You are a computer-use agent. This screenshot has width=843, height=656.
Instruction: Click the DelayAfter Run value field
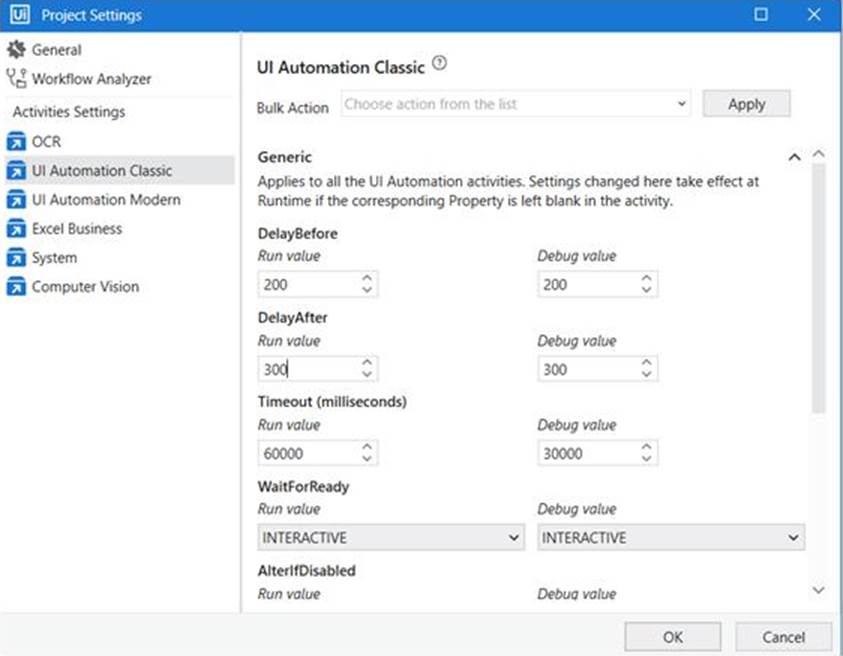pyautogui.click(x=305, y=369)
